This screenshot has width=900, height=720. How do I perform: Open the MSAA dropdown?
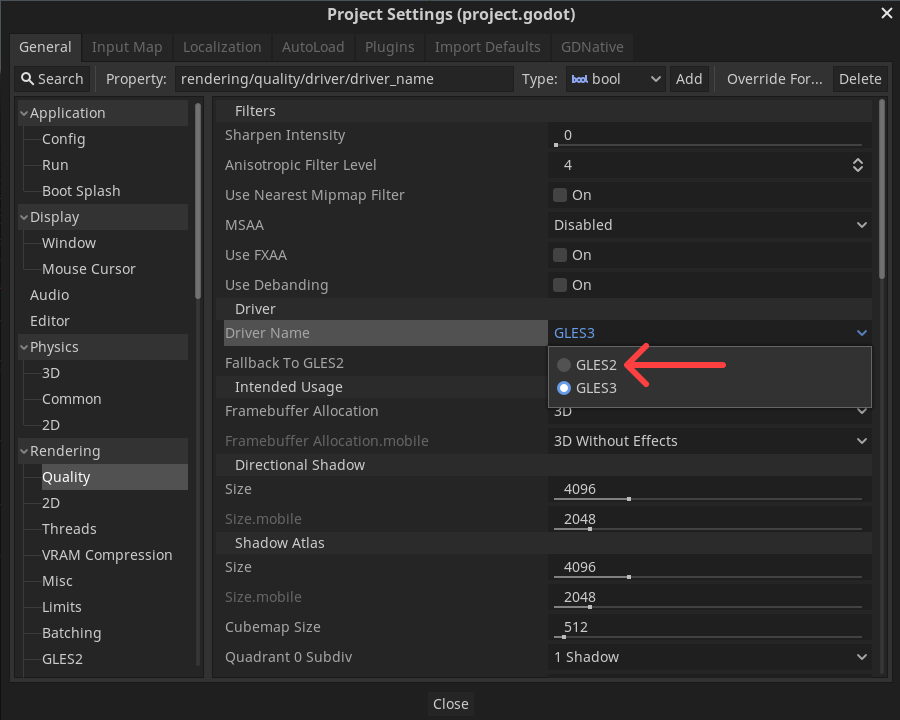[x=708, y=225]
